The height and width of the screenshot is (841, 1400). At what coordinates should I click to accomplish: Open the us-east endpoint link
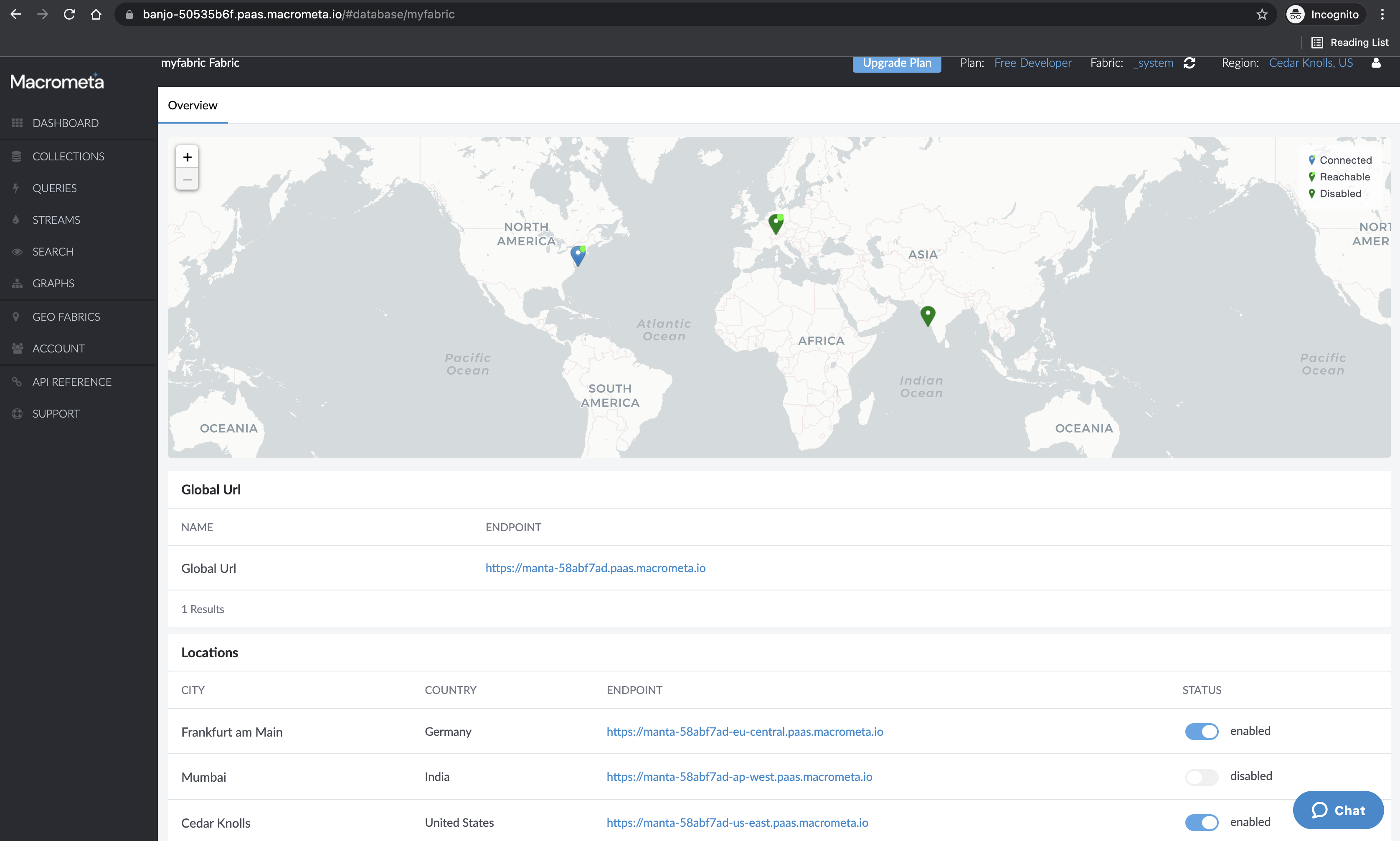pos(737,823)
